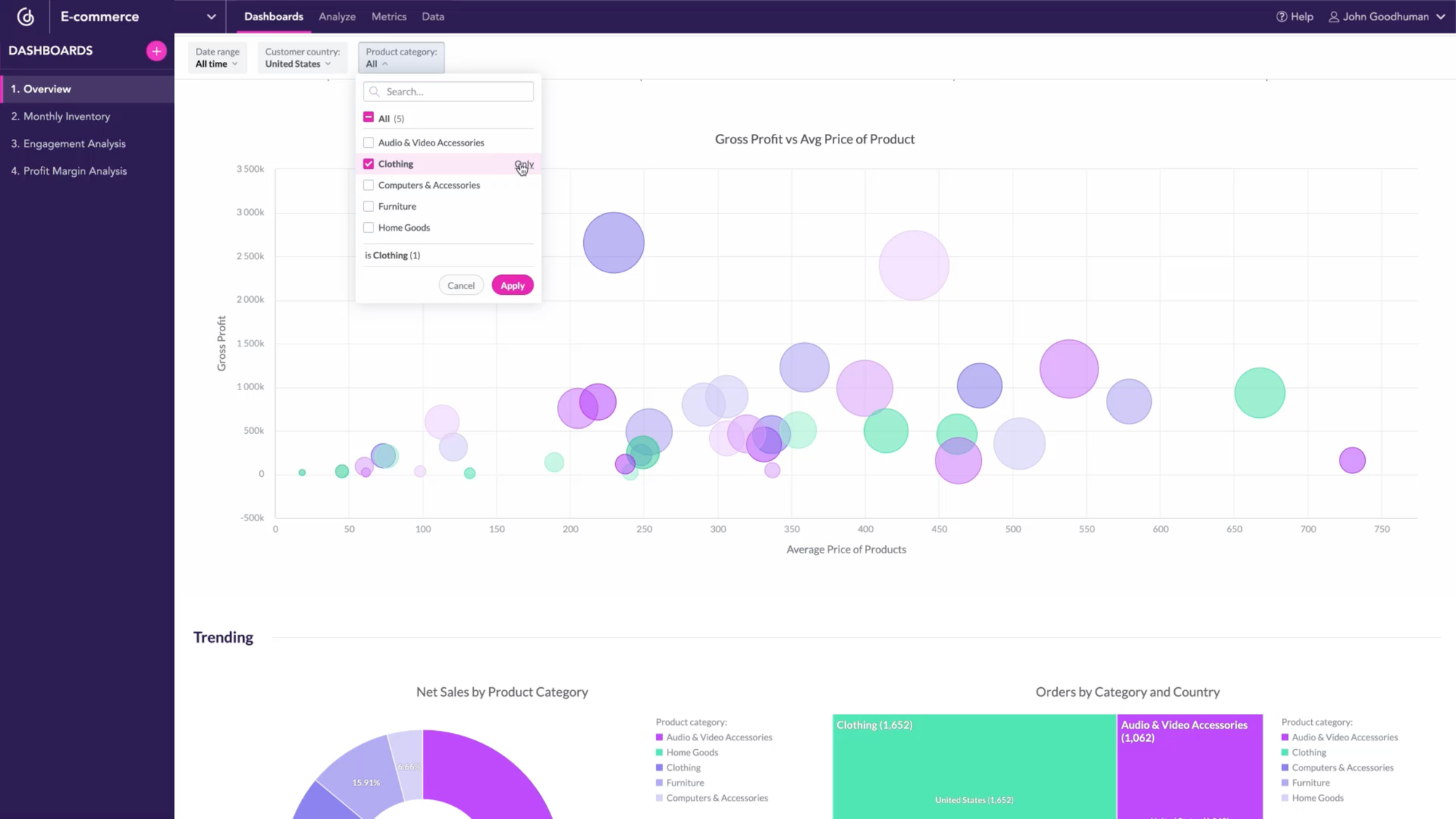The width and height of the screenshot is (1456, 819).
Task: Click the search magnifier icon in filter
Action: click(x=374, y=92)
